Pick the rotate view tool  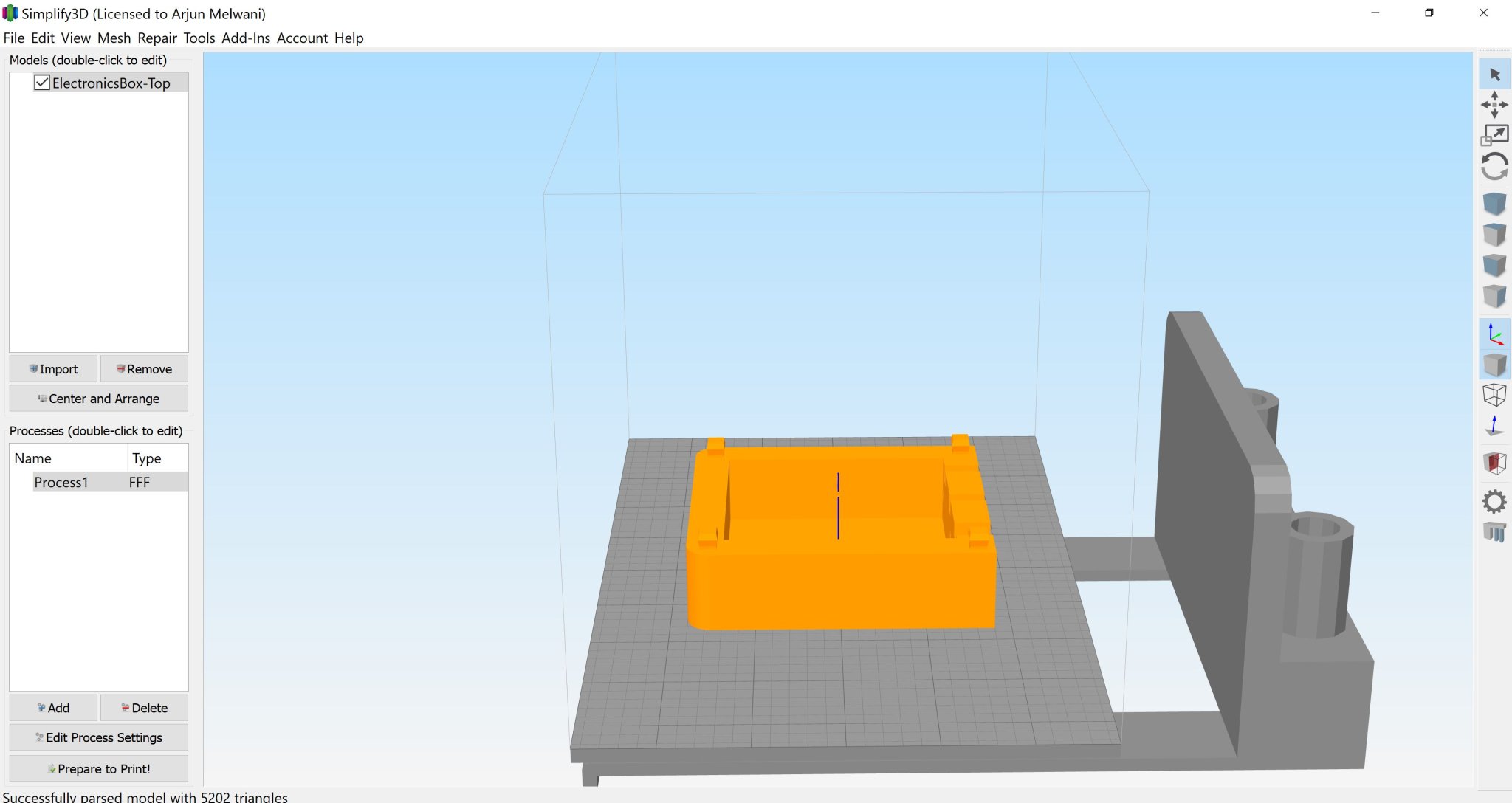[1494, 167]
